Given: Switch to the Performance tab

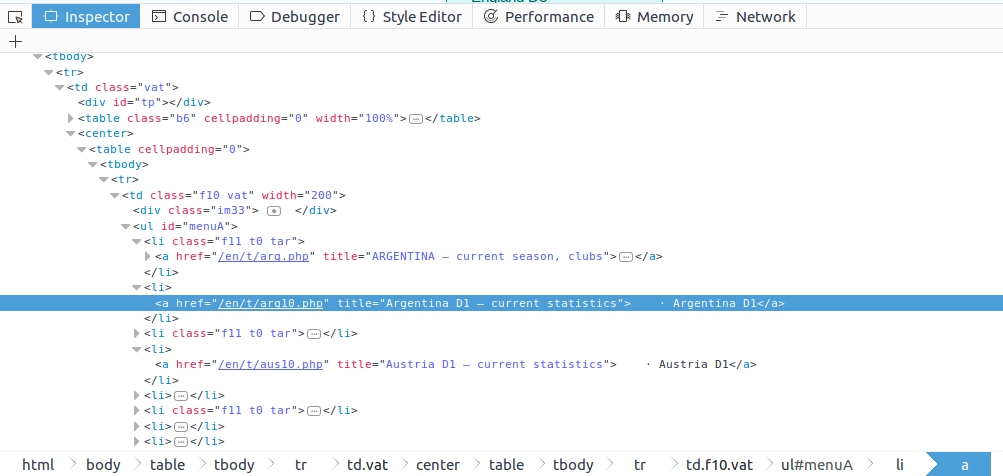Looking at the screenshot, I should (539, 17).
